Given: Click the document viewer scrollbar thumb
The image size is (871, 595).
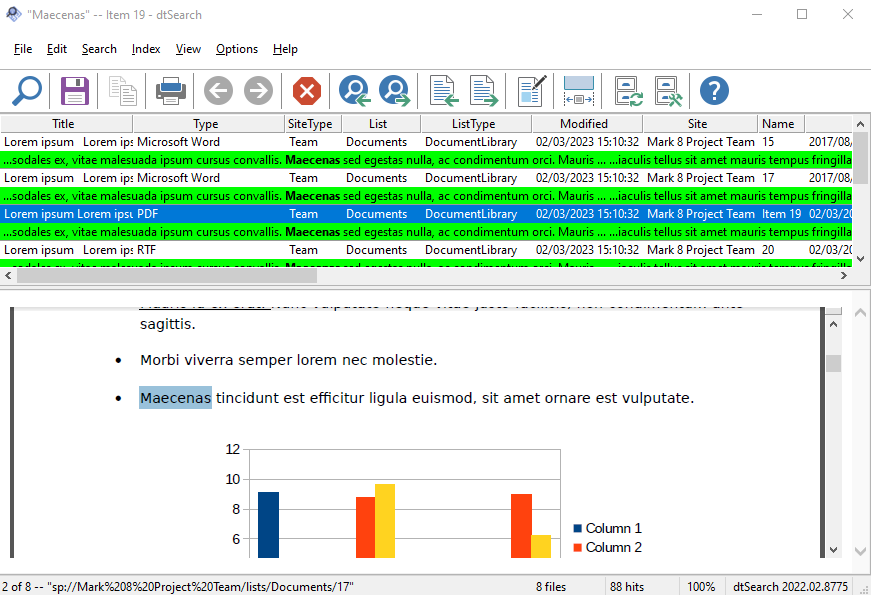Looking at the screenshot, I should point(833,363).
